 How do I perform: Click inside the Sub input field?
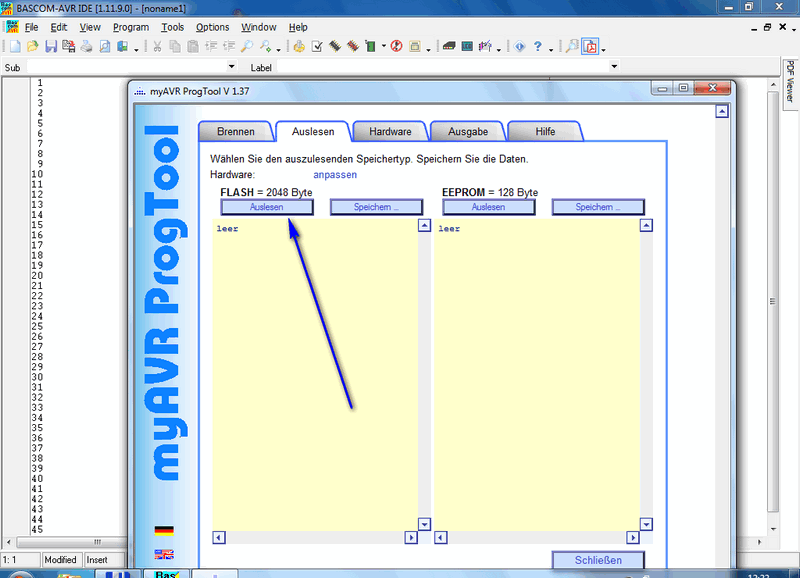click(127, 67)
